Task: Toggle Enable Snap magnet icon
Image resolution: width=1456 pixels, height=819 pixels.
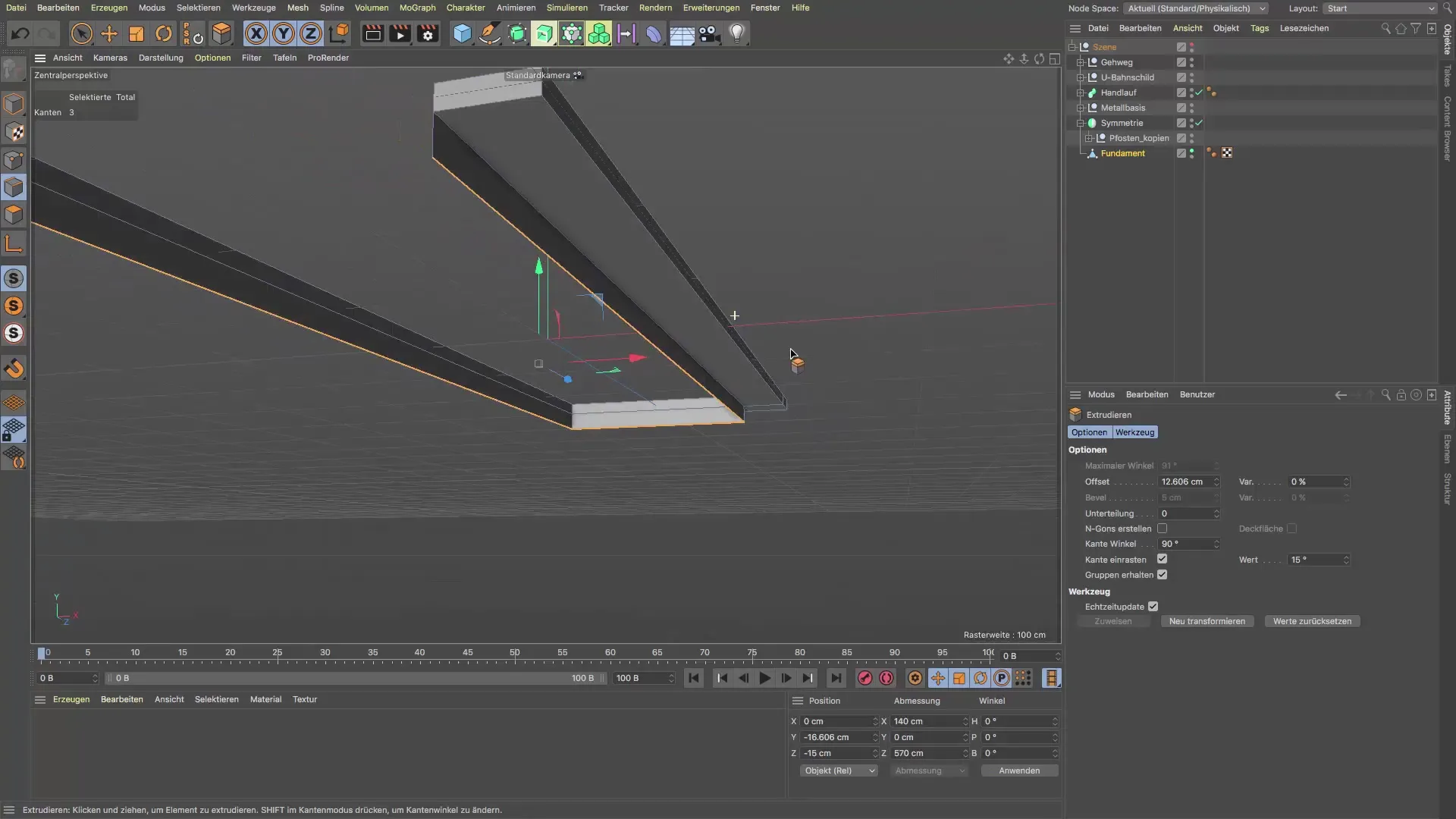Action: 14,369
